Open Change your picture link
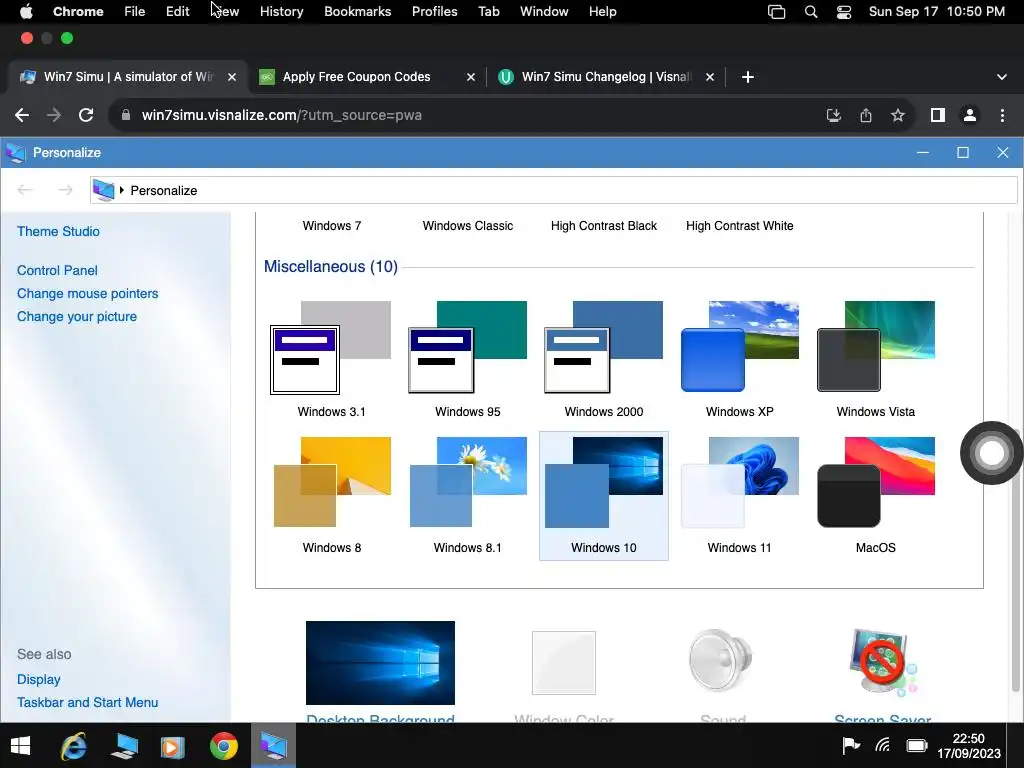The width and height of the screenshot is (1024, 768). point(77,317)
